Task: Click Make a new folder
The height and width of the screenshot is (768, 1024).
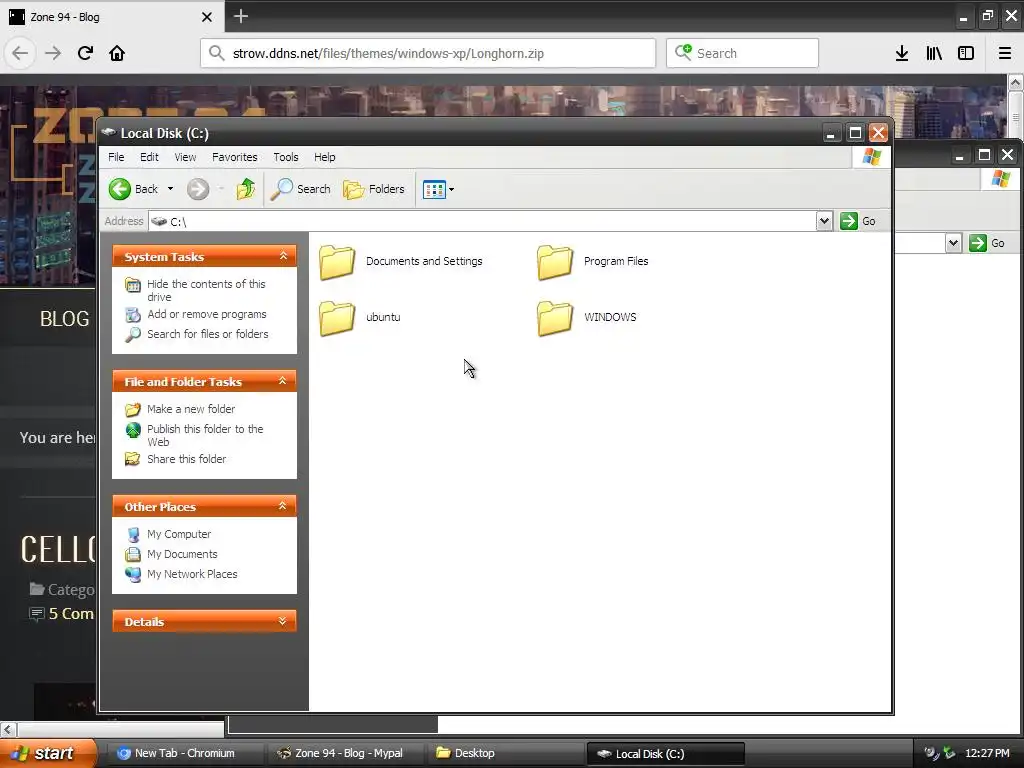Action: point(191,409)
